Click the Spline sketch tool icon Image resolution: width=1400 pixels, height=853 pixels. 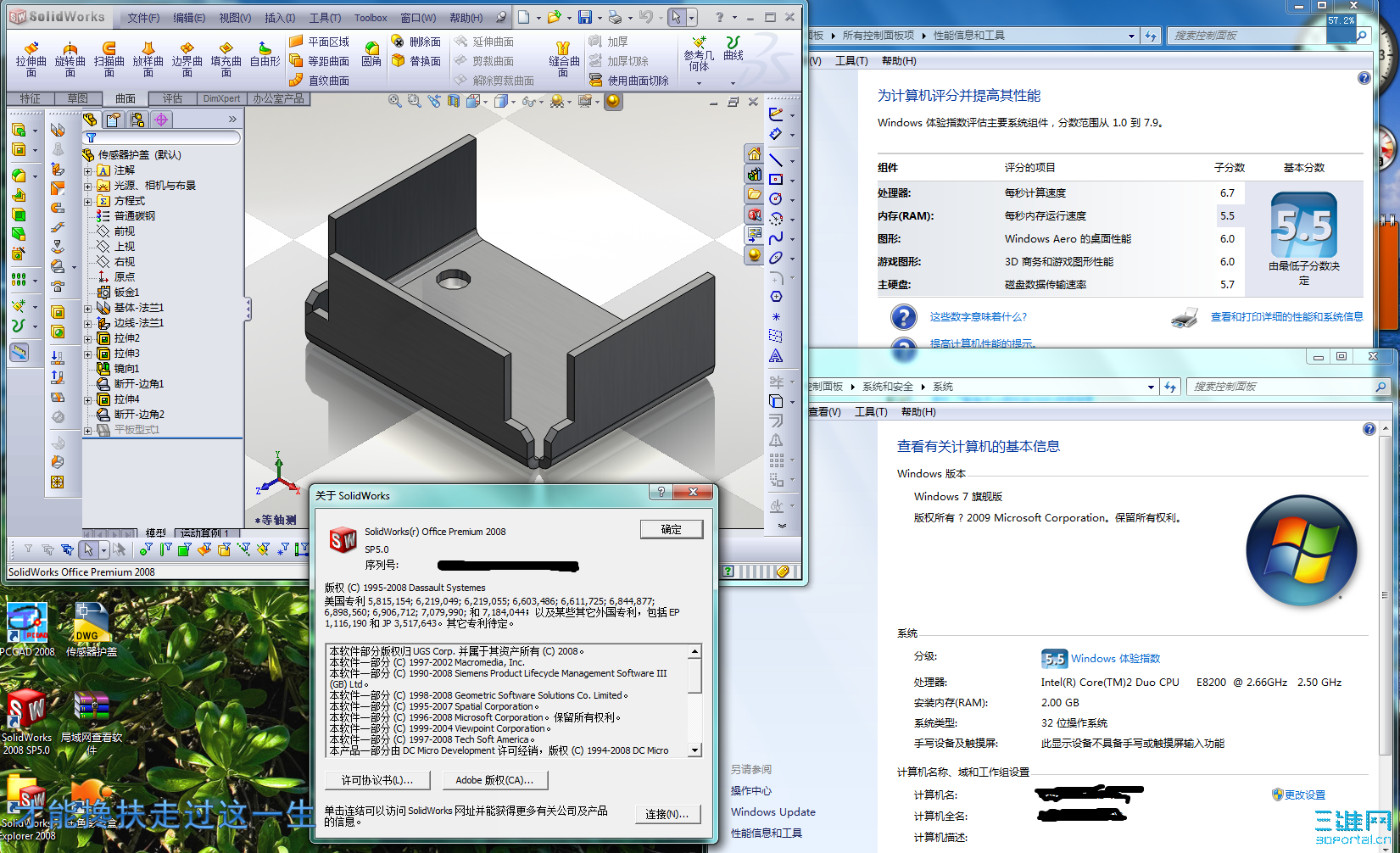776,238
